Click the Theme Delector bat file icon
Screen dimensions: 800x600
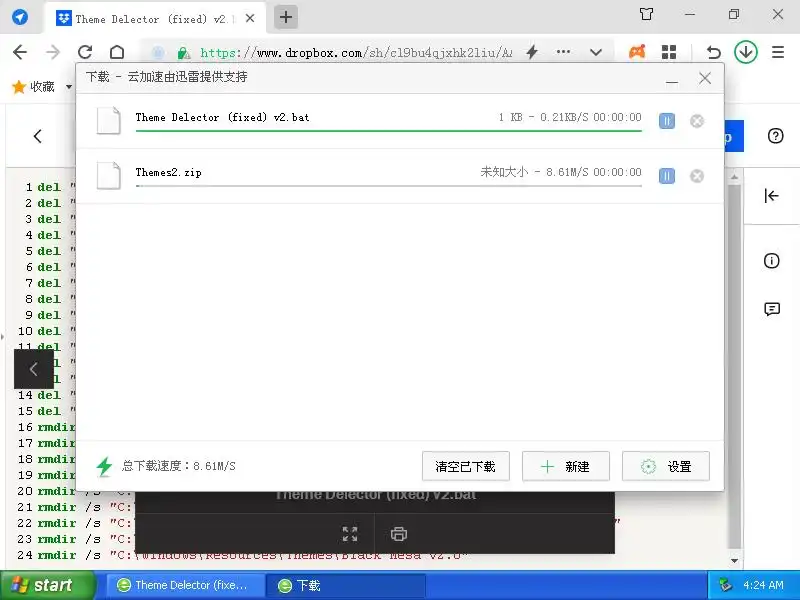click(x=109, y=120)
